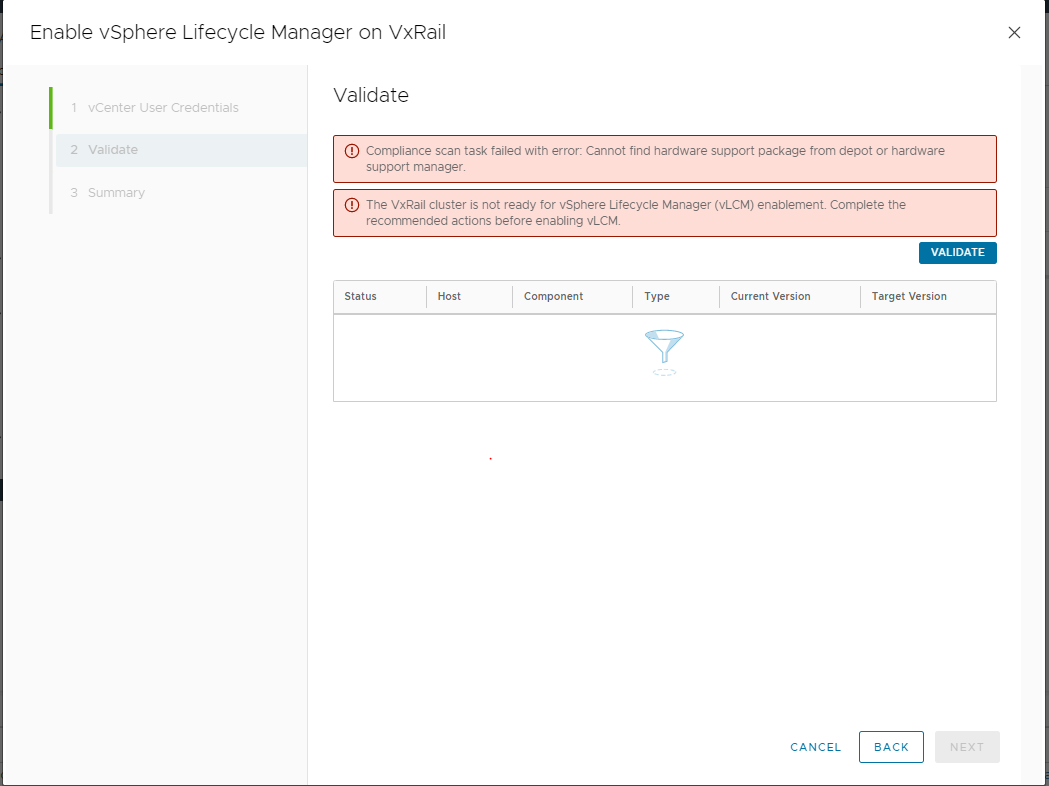Sort by the Host column header
This screenshot has height=786, width=1049.
tap(449, 296)
